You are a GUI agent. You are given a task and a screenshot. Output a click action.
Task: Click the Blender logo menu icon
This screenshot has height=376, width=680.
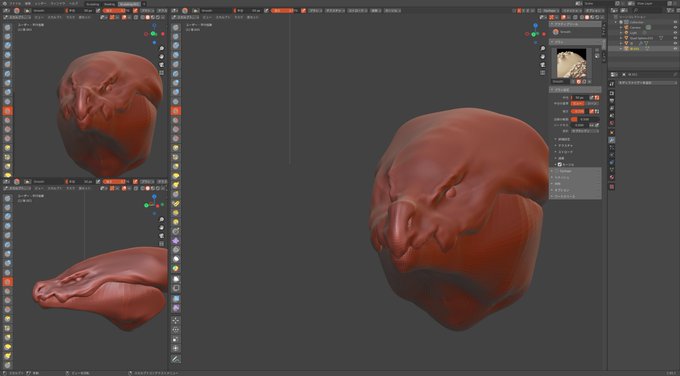(5, 3)
